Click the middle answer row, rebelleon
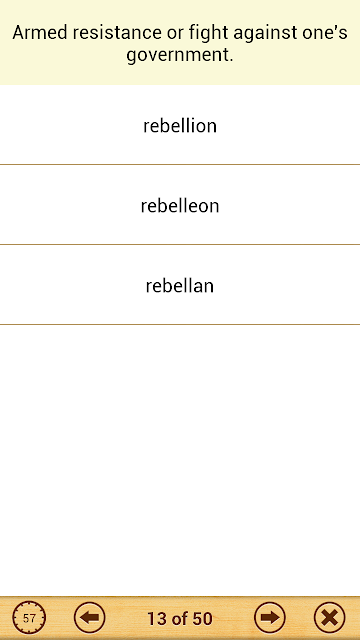This screenshot has width=360, height=640. pos(180,205)
